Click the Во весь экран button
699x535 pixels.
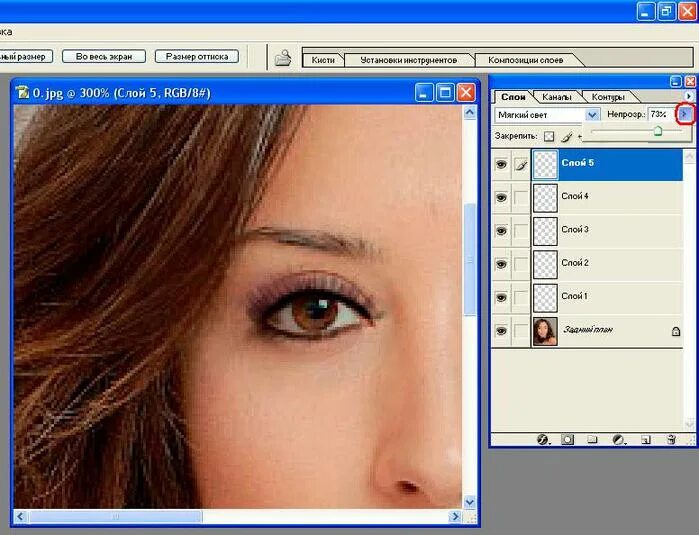[104, 57]
